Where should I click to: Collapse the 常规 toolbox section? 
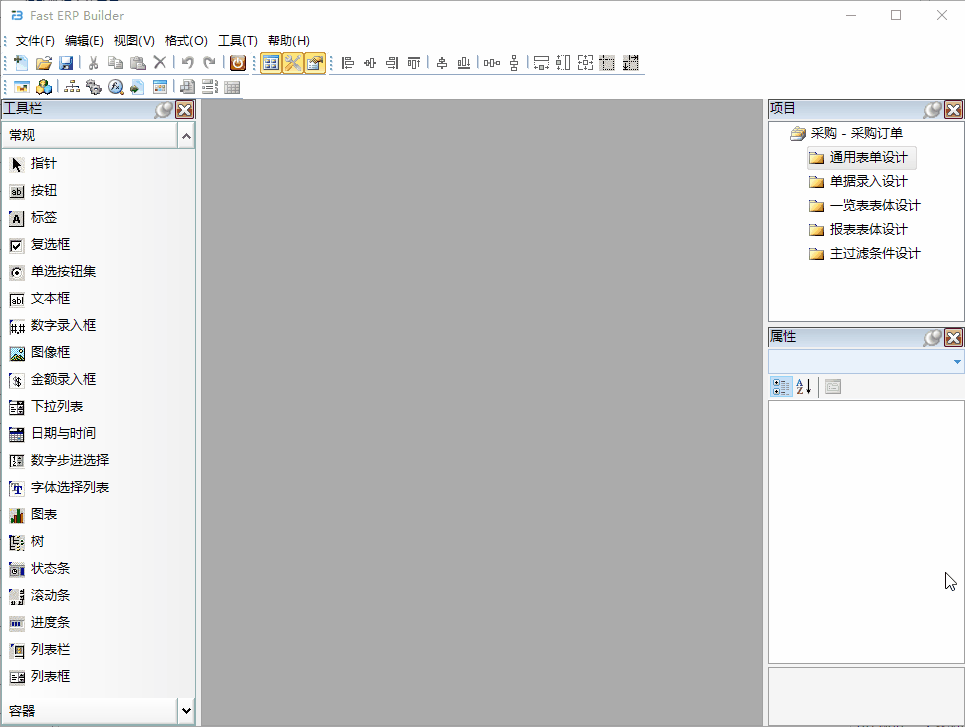tap(186, 135)
